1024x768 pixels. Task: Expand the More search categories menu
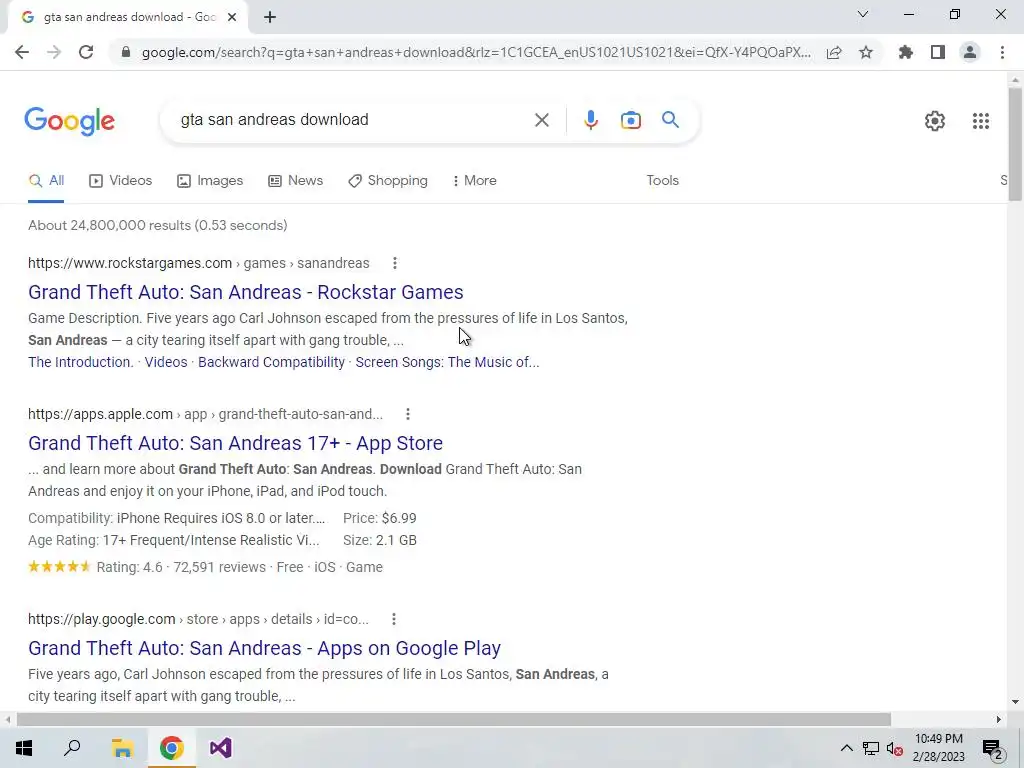point(475,181)
